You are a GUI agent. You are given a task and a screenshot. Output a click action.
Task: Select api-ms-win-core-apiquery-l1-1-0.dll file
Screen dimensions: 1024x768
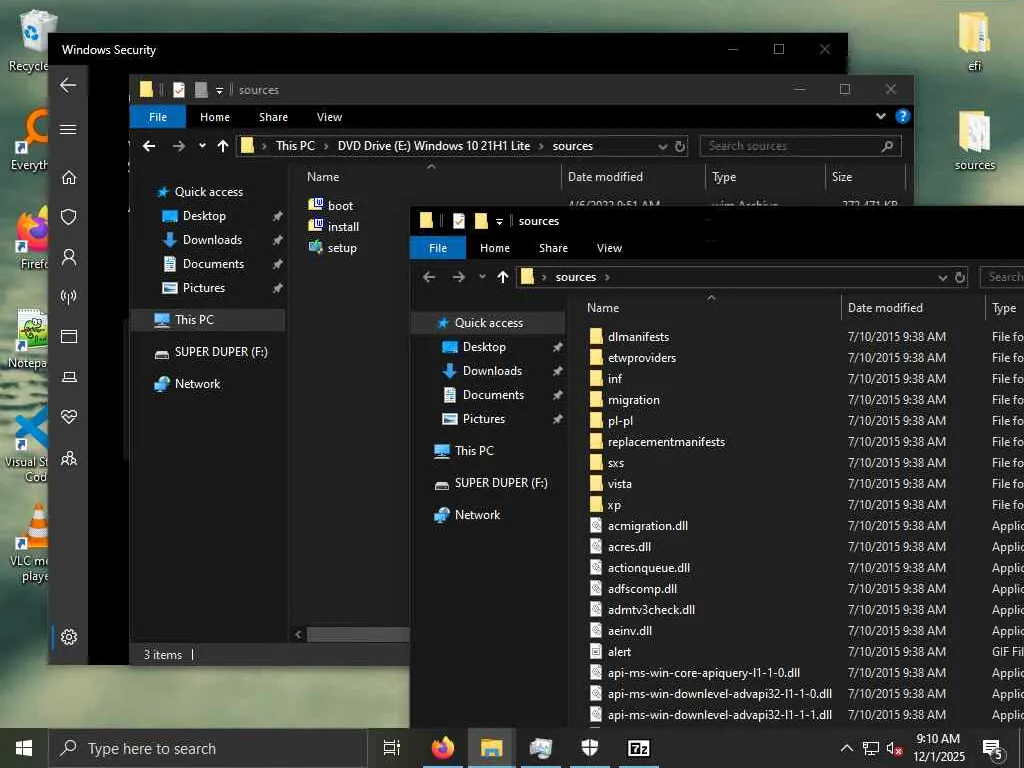pos(694,673)
